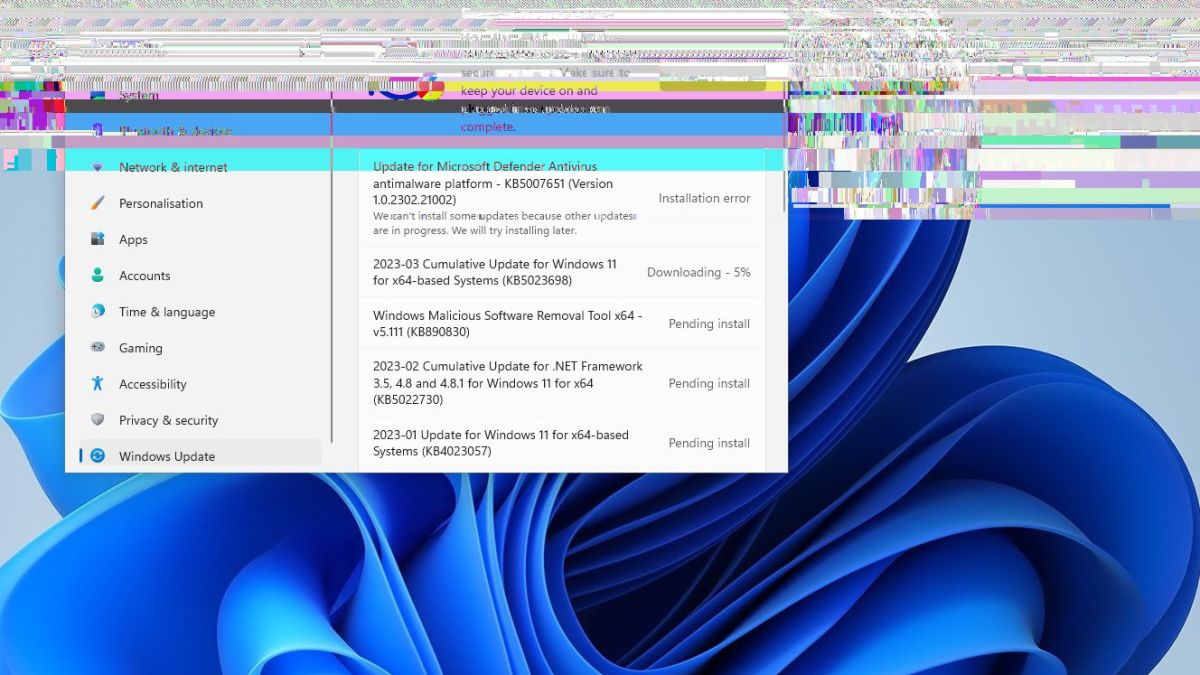The width and height of the screenshot is (1200, 675).
Task: Select the System settings icon
Action: pyautogui.click(x=97, y=96)
